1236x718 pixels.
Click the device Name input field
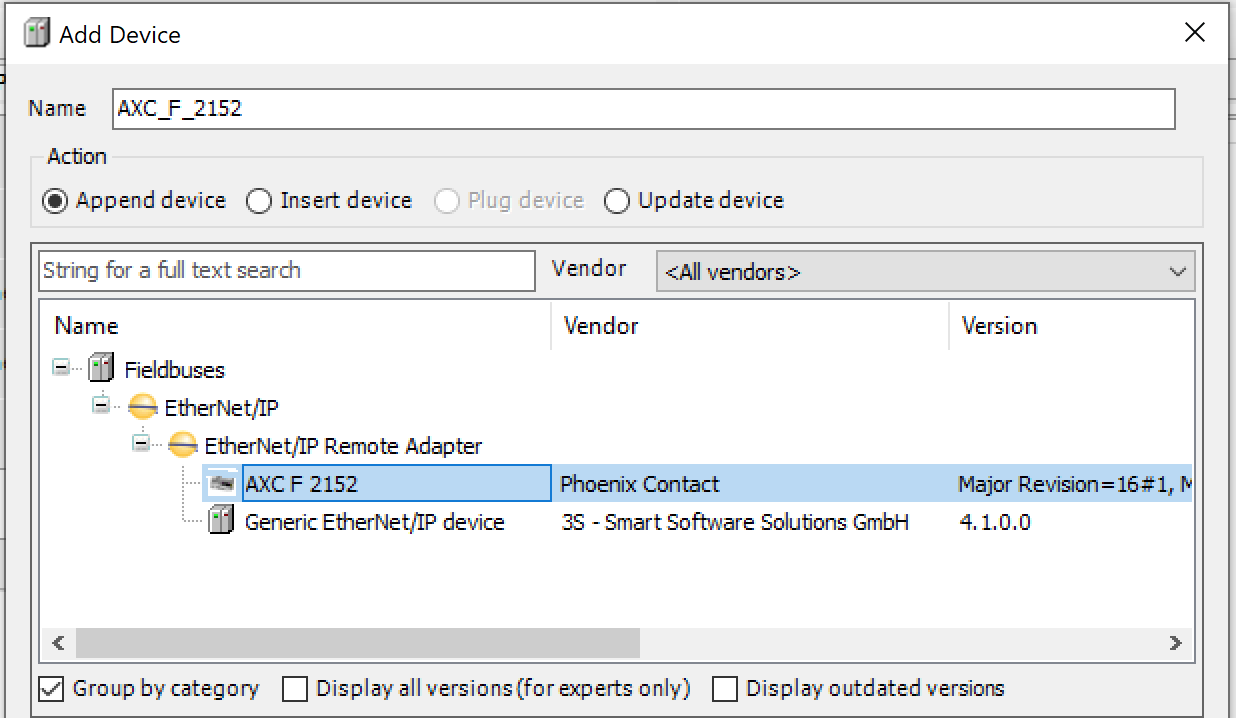(644, 109)
